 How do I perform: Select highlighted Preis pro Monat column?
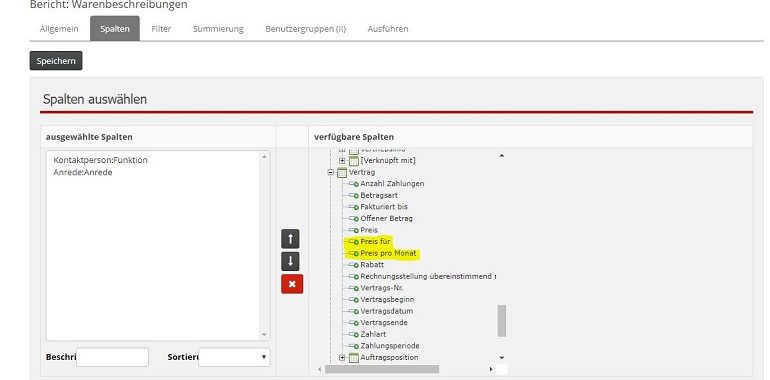pos(388,253)
